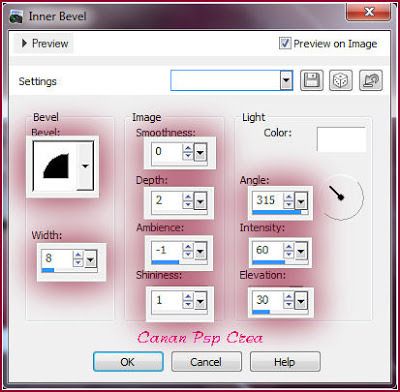The image size is (400, 392).
Task: Click the blue Elevation slider bar
Action: point(261,312)
